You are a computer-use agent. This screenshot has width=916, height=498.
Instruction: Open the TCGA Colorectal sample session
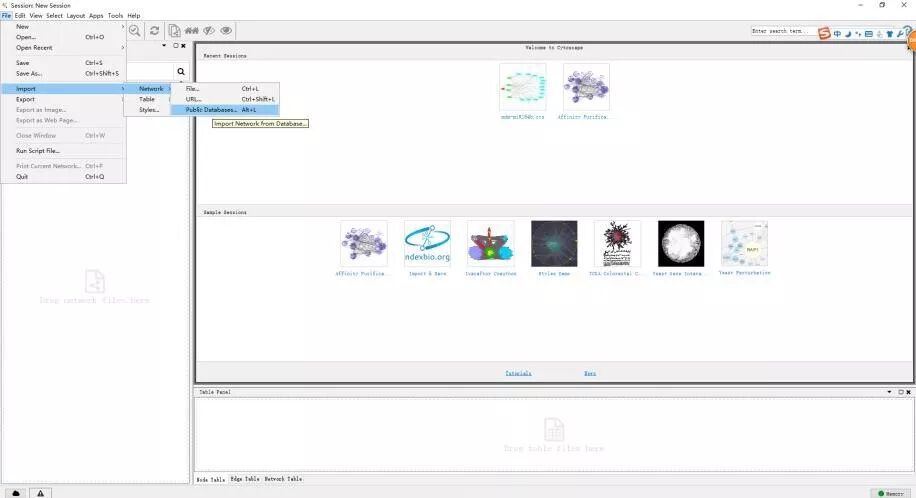617,244
